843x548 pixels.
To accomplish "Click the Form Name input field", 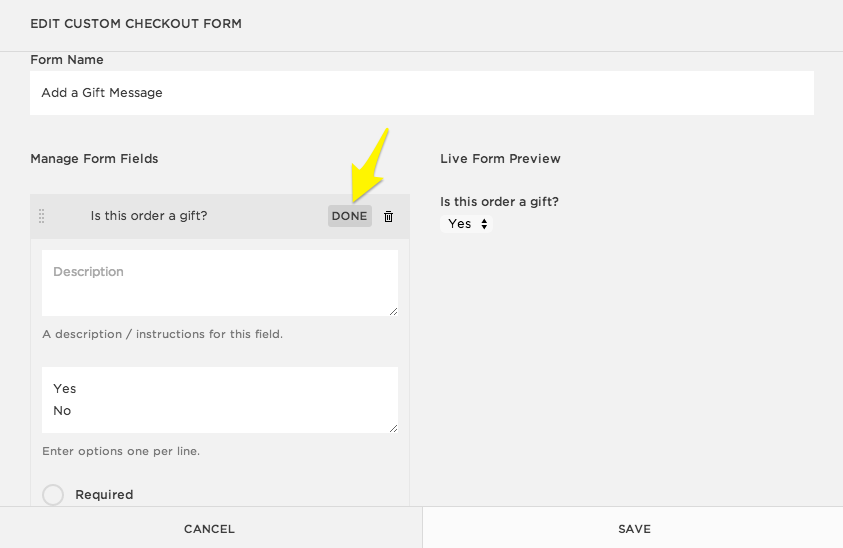I will [x=421, y=93].
